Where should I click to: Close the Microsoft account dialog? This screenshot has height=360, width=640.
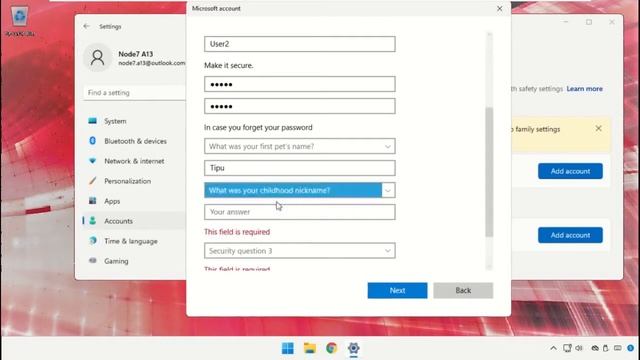pos(500,9)
